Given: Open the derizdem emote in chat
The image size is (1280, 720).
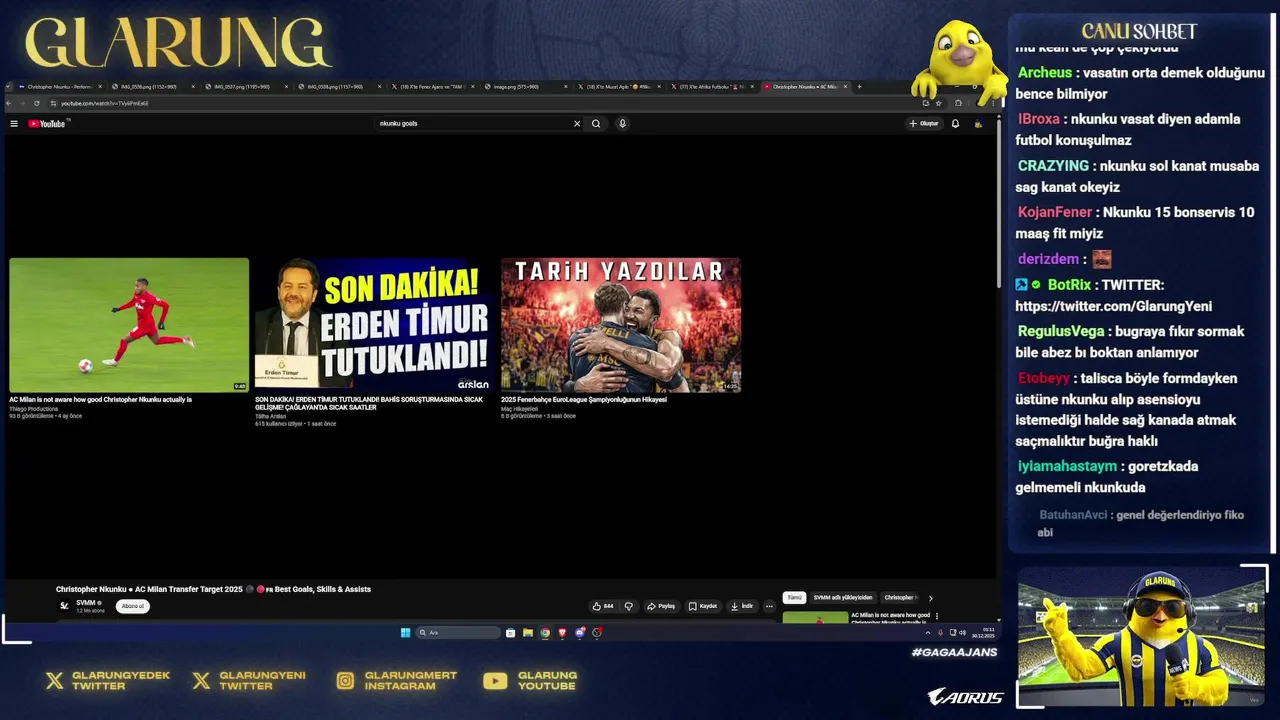Looking at the screenshot, I should 1102,260.
